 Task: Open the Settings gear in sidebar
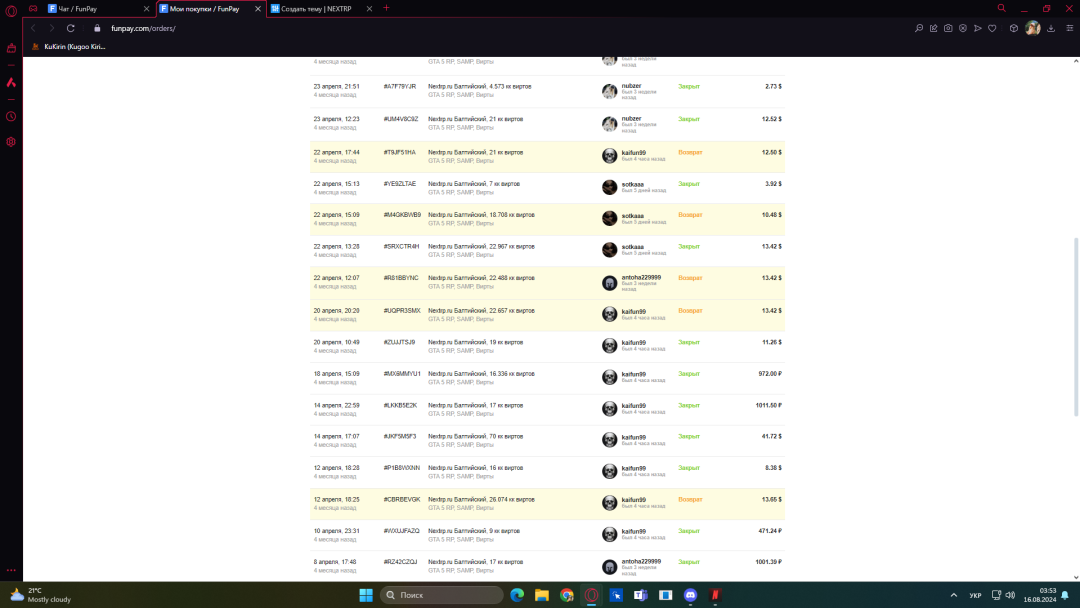(x=11, y=142)
